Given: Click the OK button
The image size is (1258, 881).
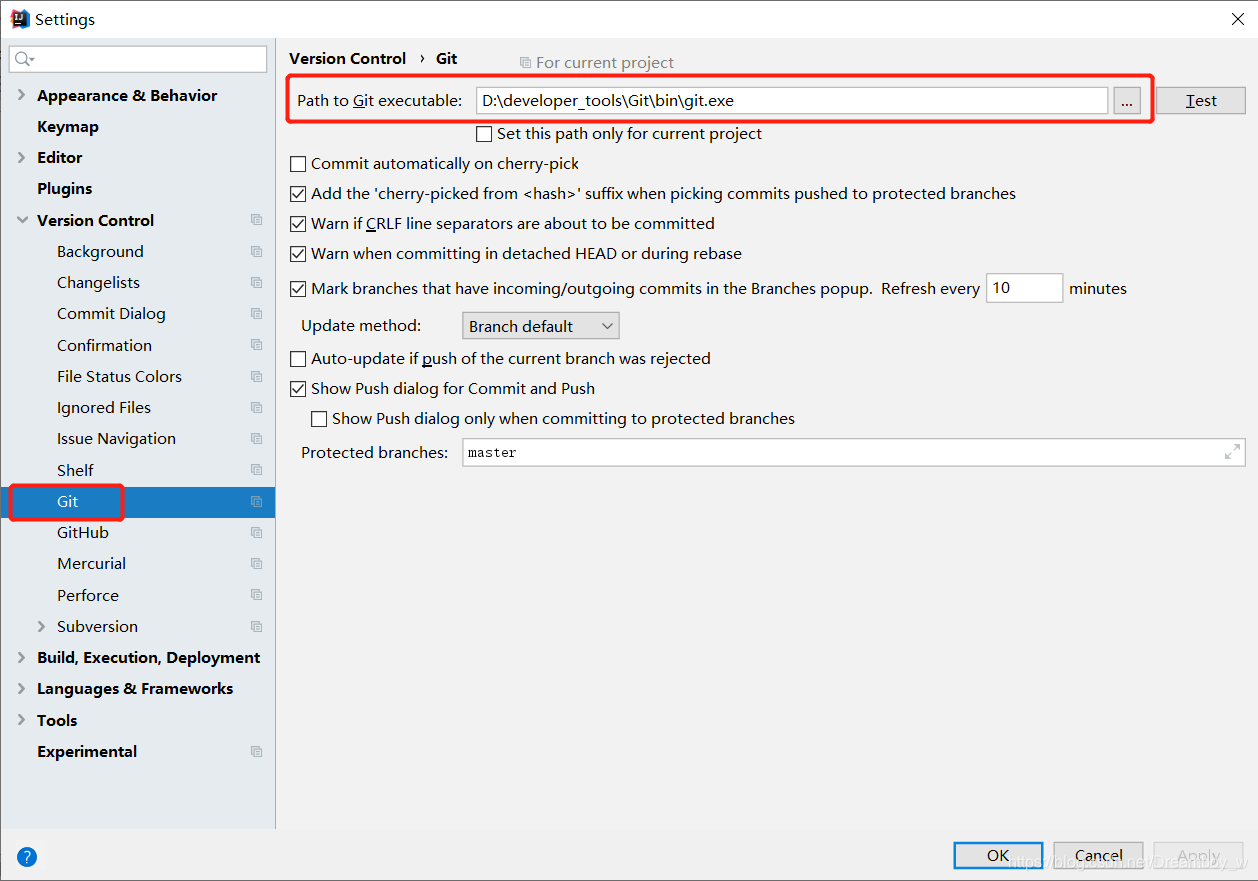Looking at the screenshot, I should (998, 856).
